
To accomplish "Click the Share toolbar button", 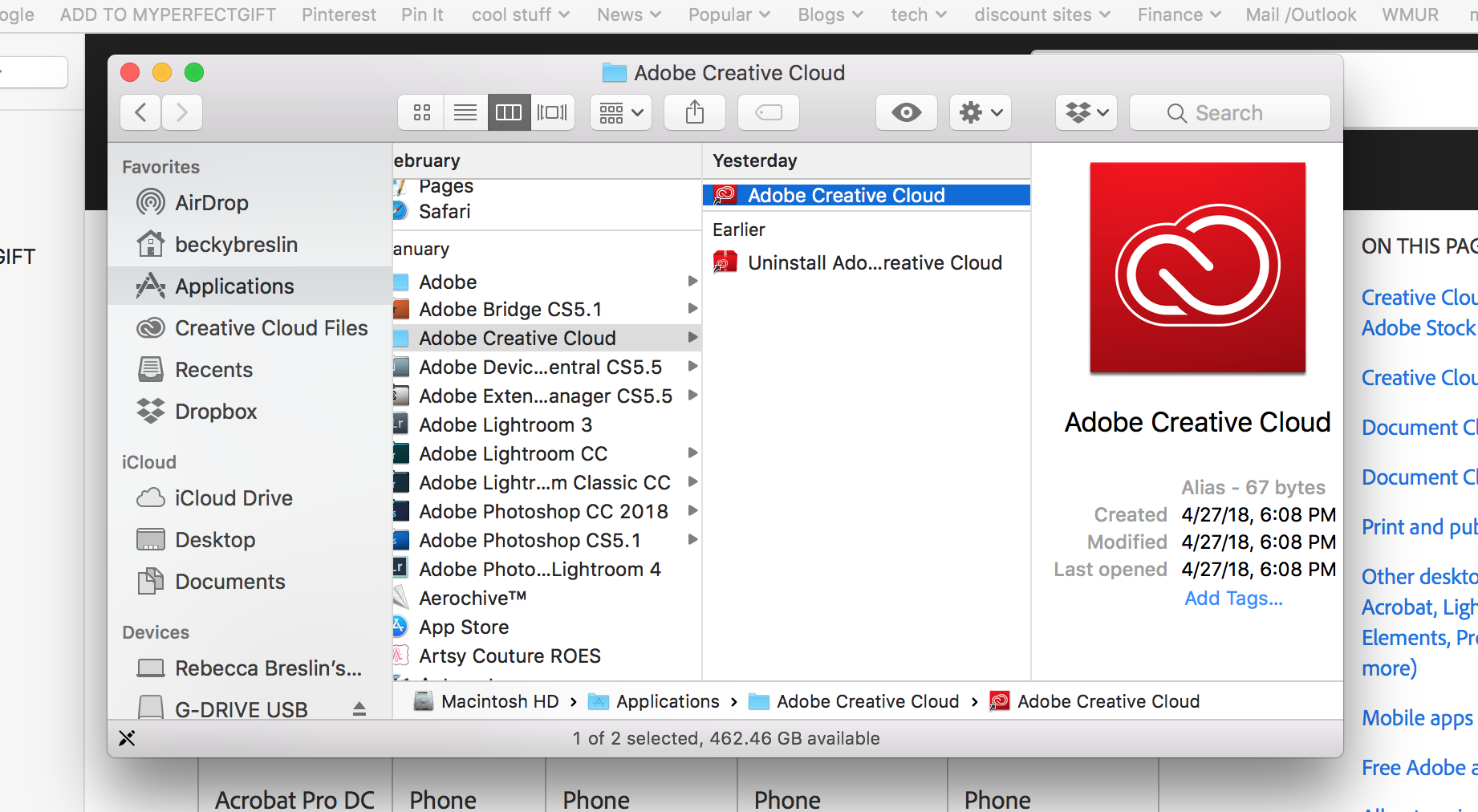I will click(x=695, y=112).
